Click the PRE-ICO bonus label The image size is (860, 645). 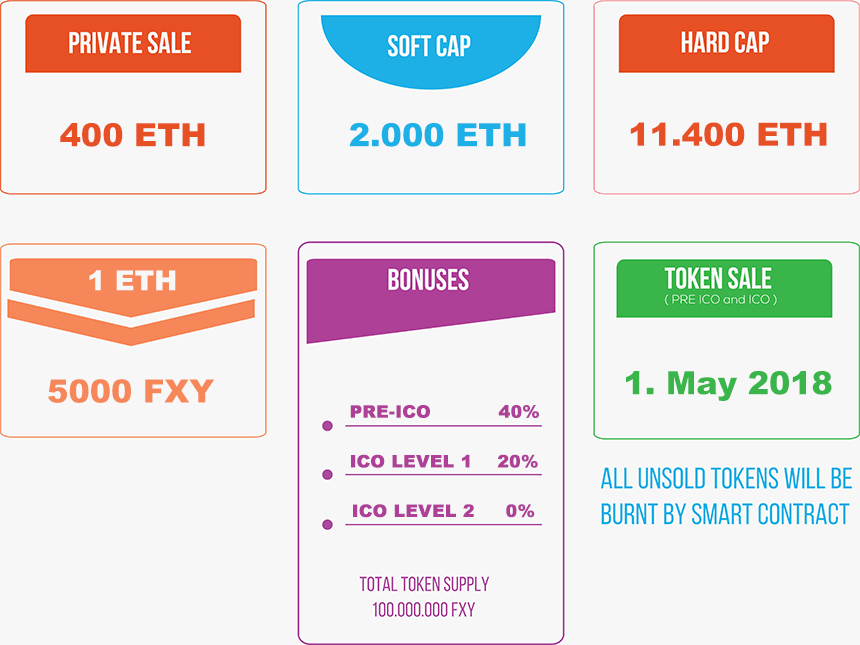390,412
